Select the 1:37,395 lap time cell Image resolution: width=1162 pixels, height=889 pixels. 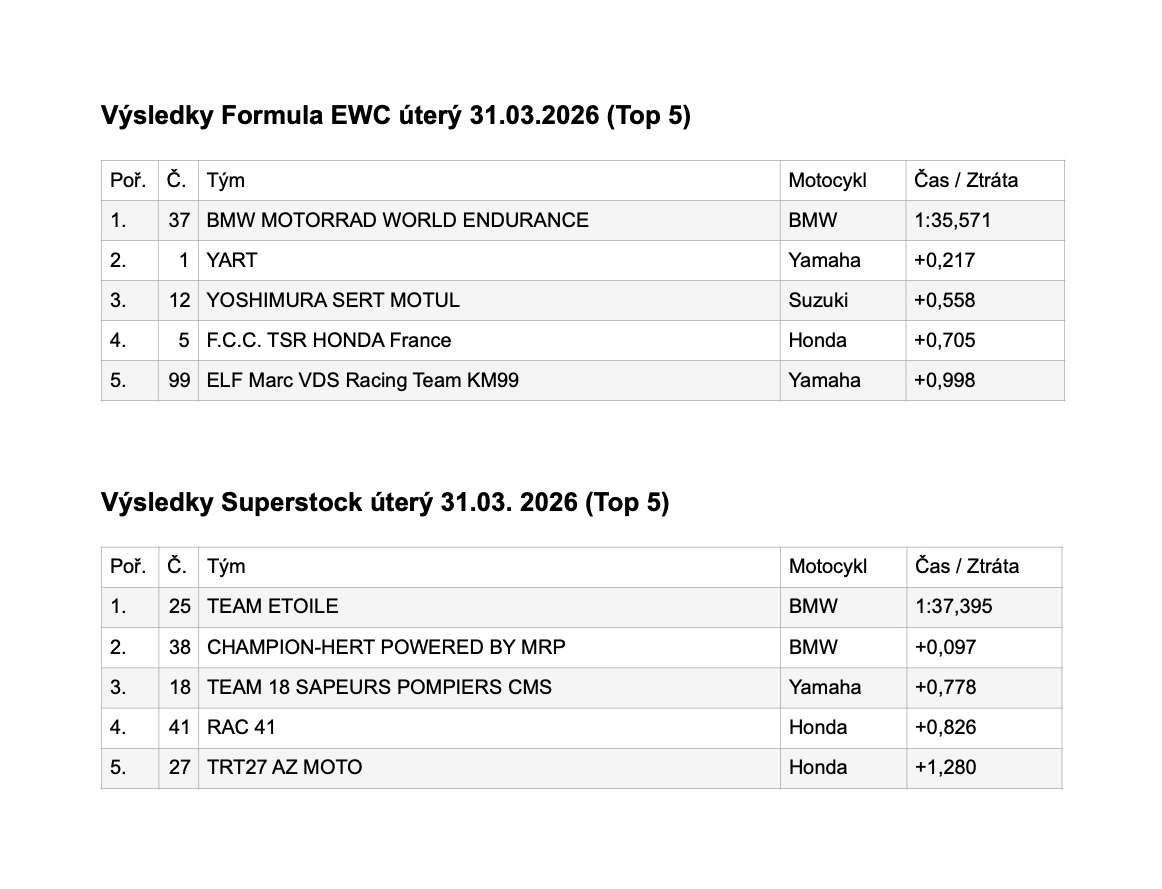click(x=953, y=606)
